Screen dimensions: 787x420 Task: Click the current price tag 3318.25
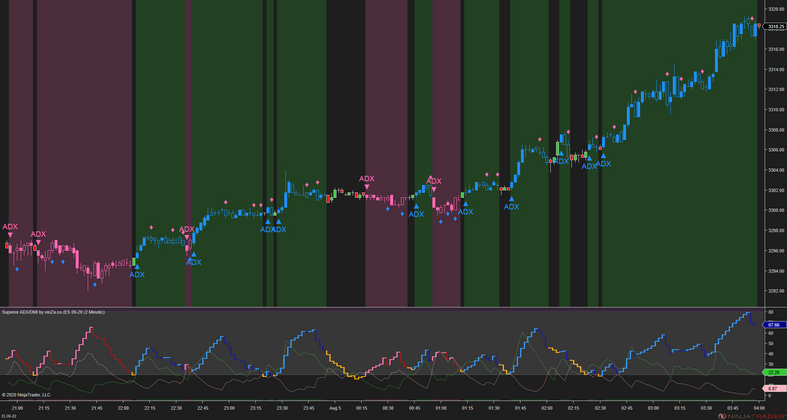pyautogui.click(x=775, y=27)
